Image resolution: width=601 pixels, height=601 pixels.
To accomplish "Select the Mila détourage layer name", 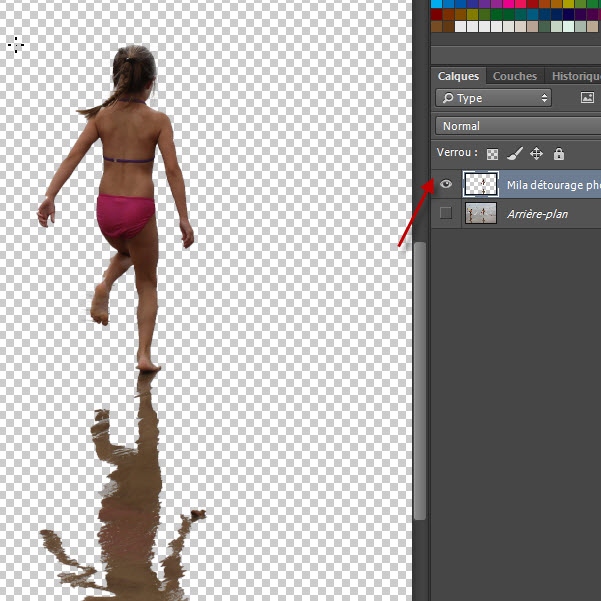I will click(x=552, y=184).
